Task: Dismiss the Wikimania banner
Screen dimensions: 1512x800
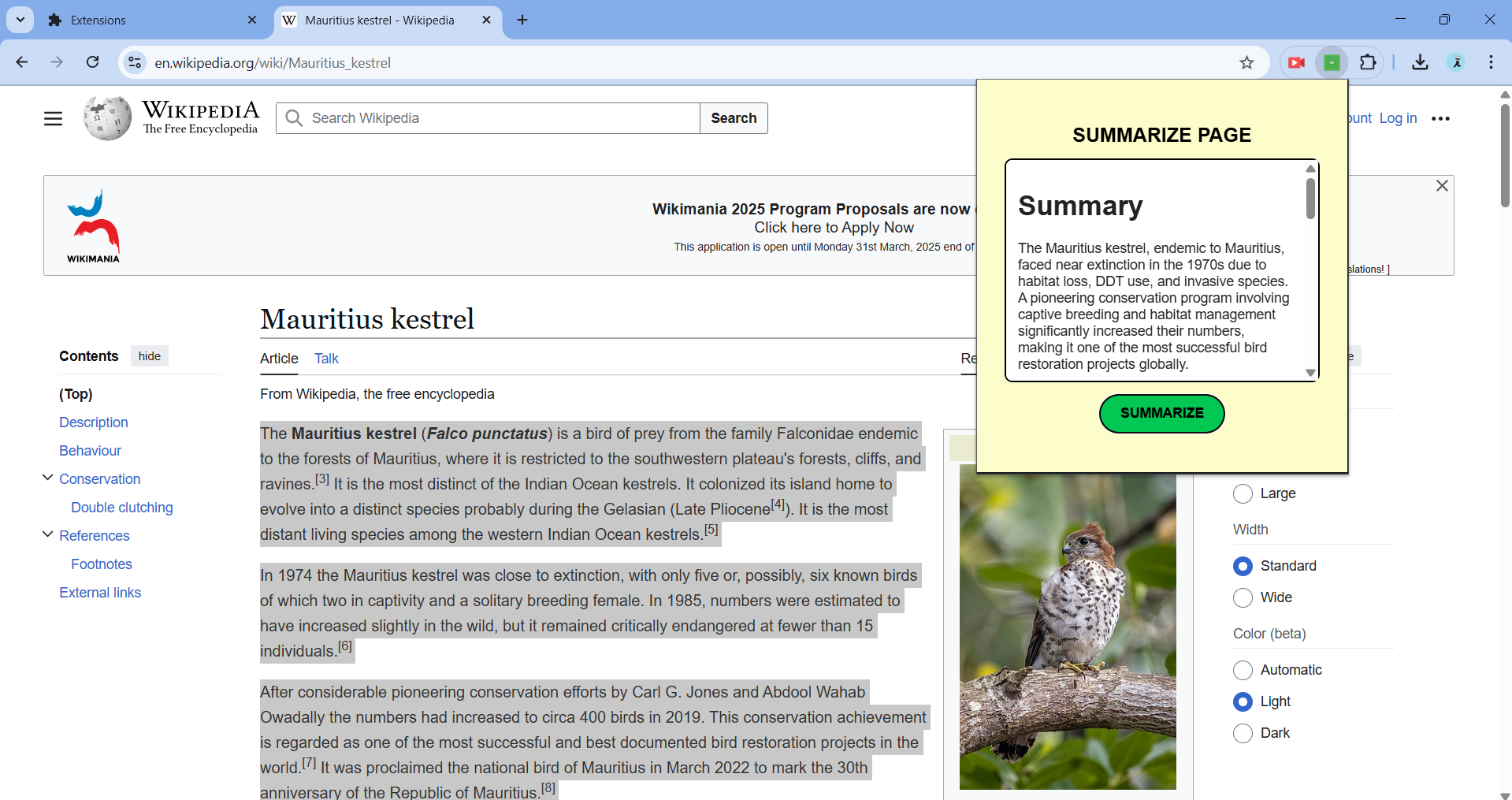Action: pyautogui.click(x=1442, y=185)
